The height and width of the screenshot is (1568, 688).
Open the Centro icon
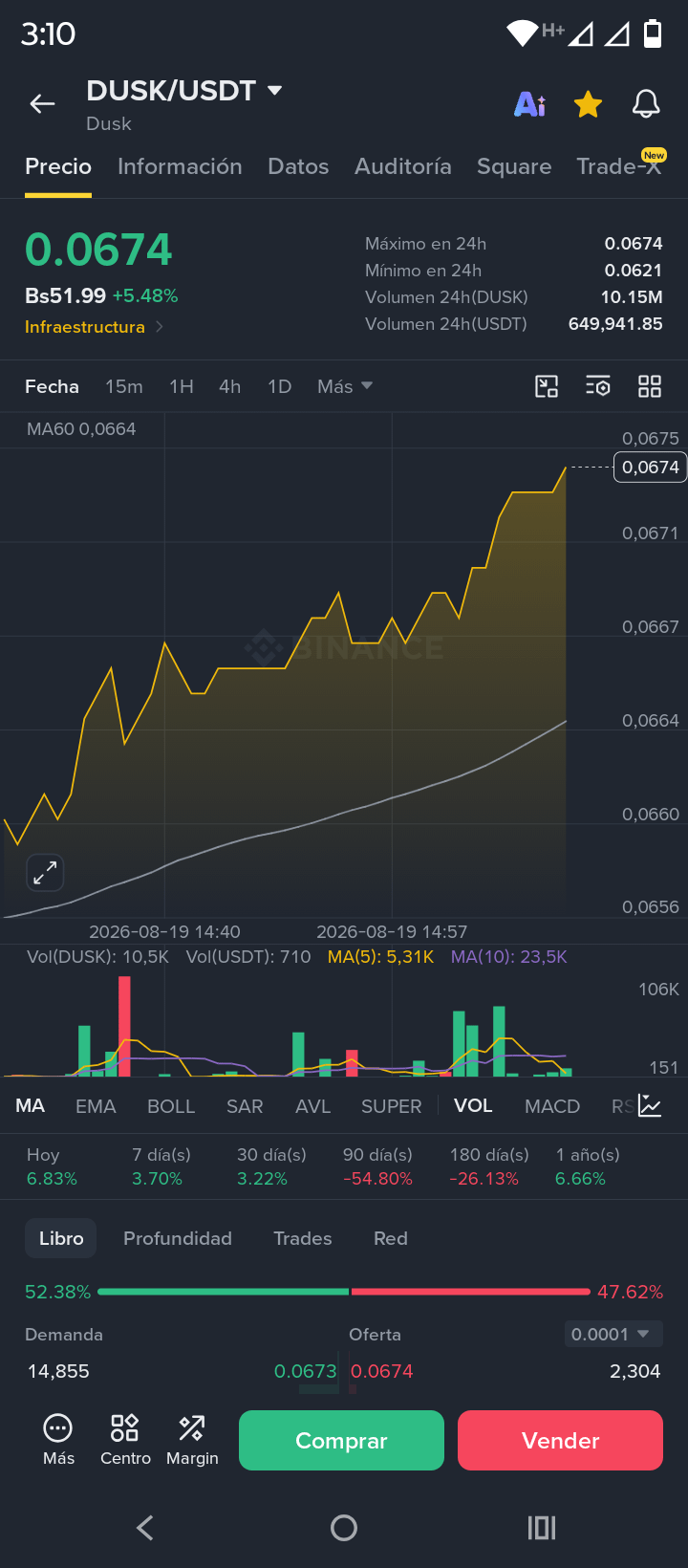coord(125,1440)
